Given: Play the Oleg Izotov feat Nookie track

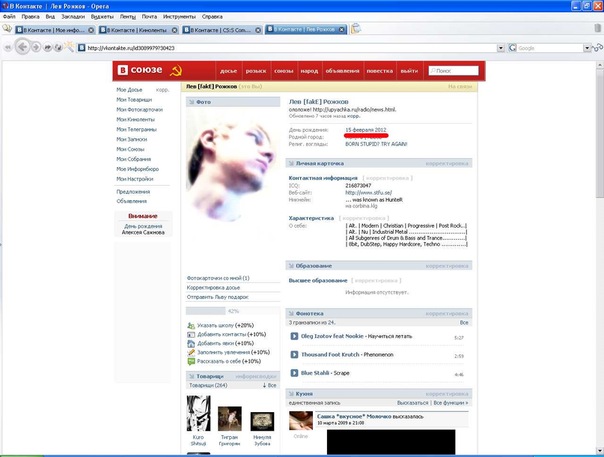Looking at the screenshot, I should (293, 336).
